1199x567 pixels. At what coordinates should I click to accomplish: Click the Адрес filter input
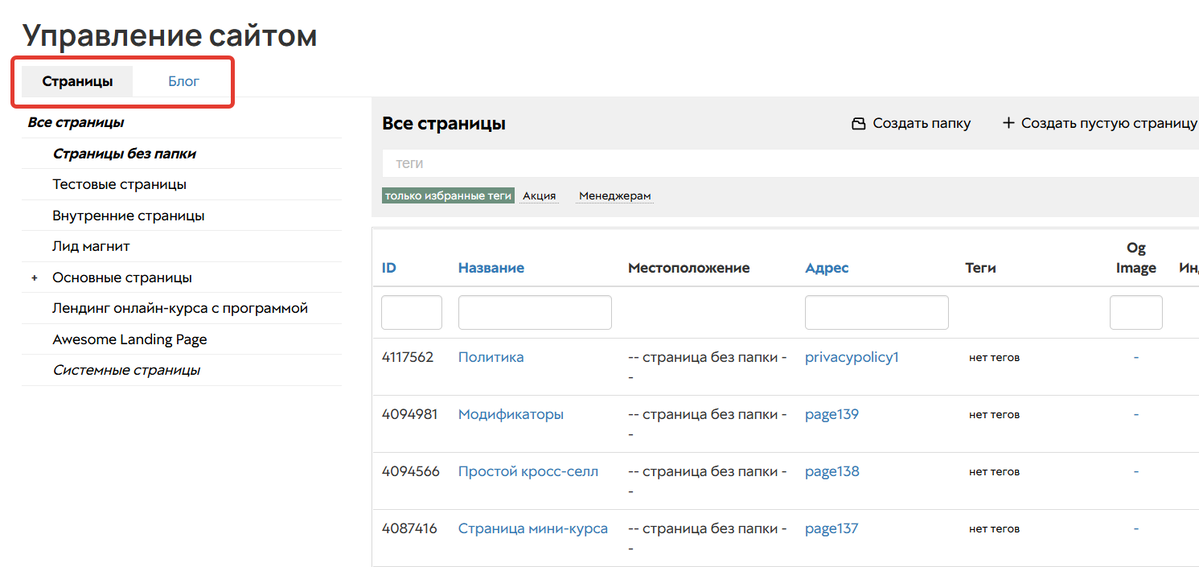876,312
